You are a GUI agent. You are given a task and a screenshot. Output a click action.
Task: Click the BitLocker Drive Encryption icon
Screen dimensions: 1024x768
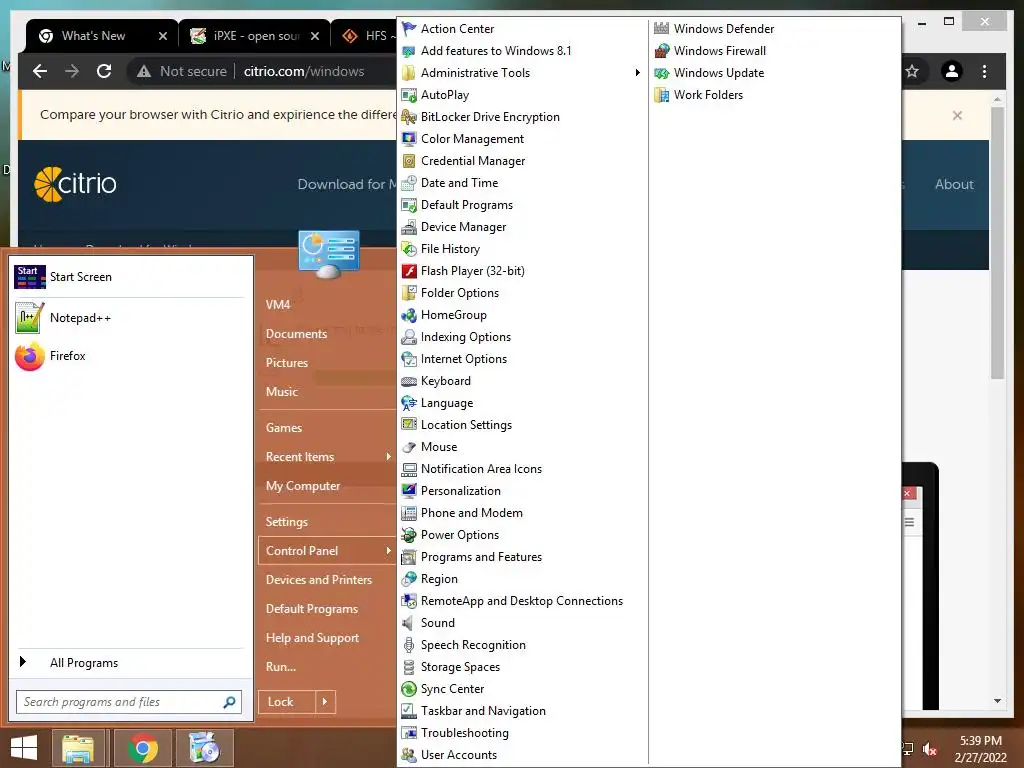coord(409,117)
